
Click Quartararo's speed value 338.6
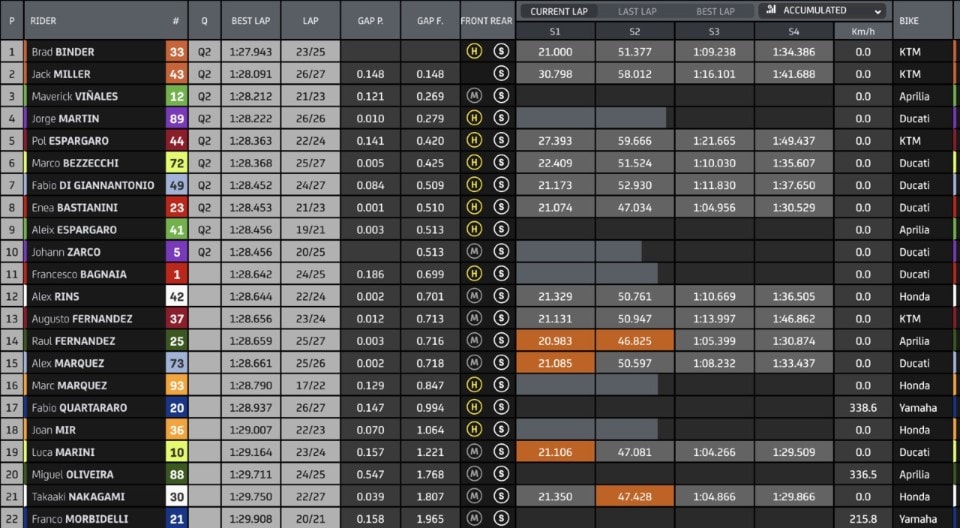click(x=863, y=407)
